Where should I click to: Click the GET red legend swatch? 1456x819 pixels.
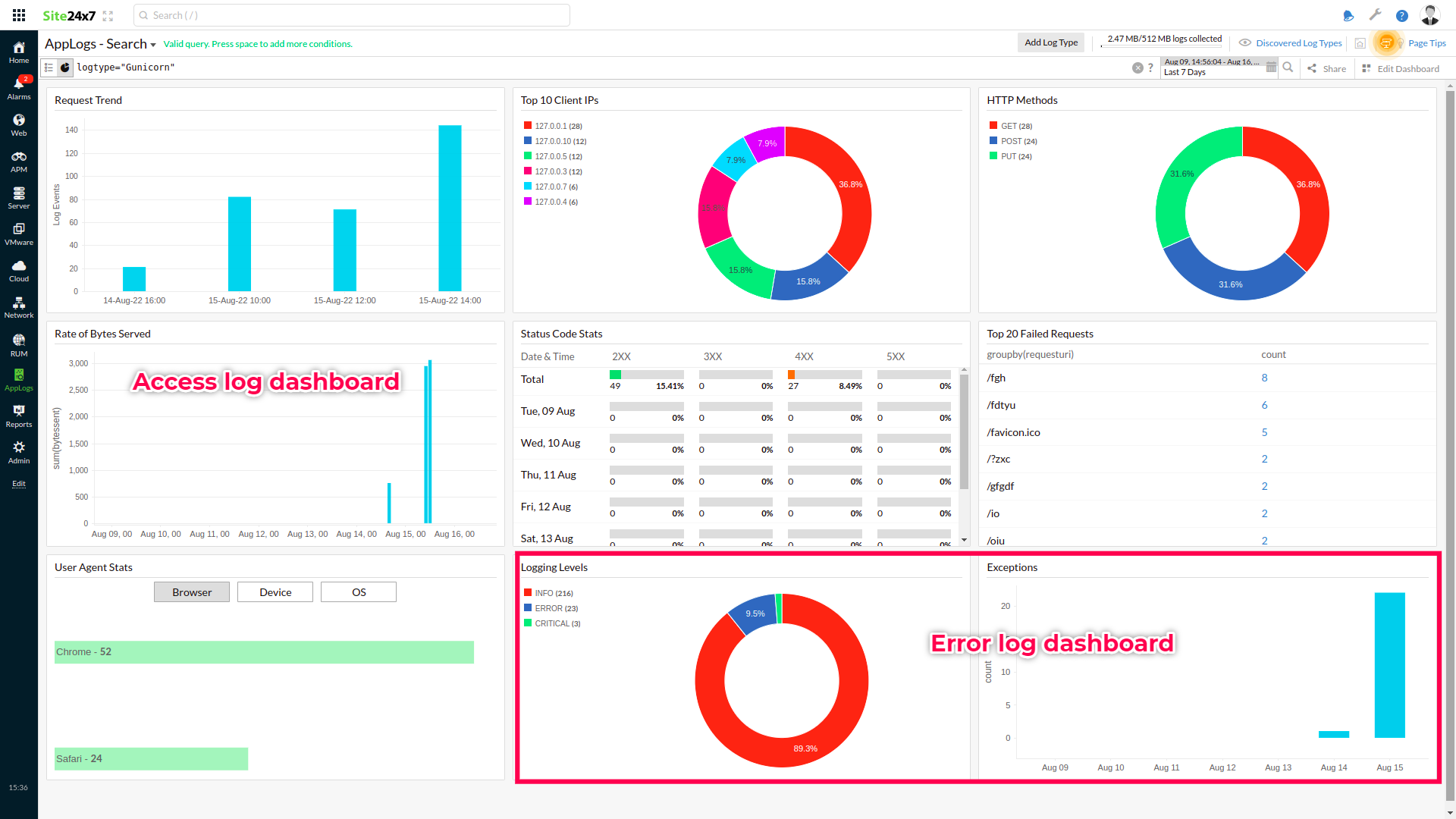(993, 126)
